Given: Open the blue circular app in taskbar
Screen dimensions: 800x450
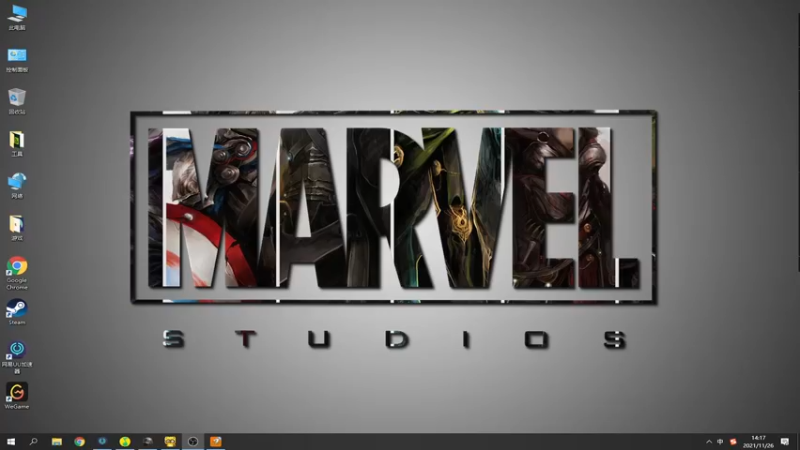Looking at the screenshot, I should (x=102, y=441).
